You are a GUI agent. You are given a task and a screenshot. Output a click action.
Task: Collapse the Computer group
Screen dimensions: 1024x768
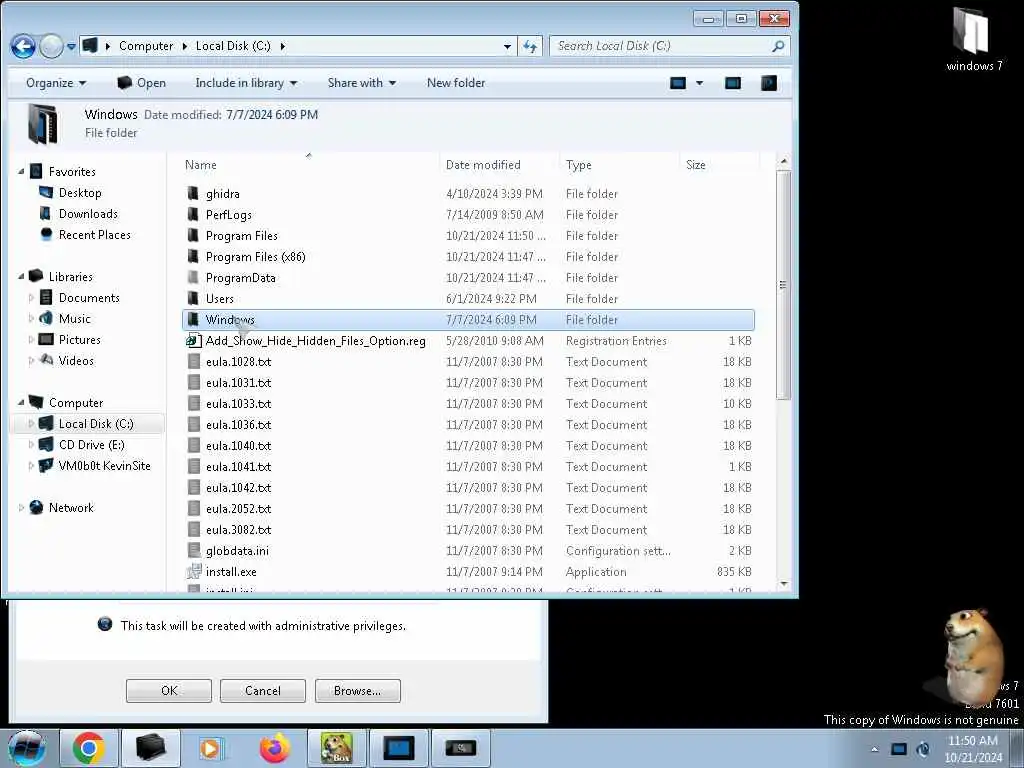point(22,402)
